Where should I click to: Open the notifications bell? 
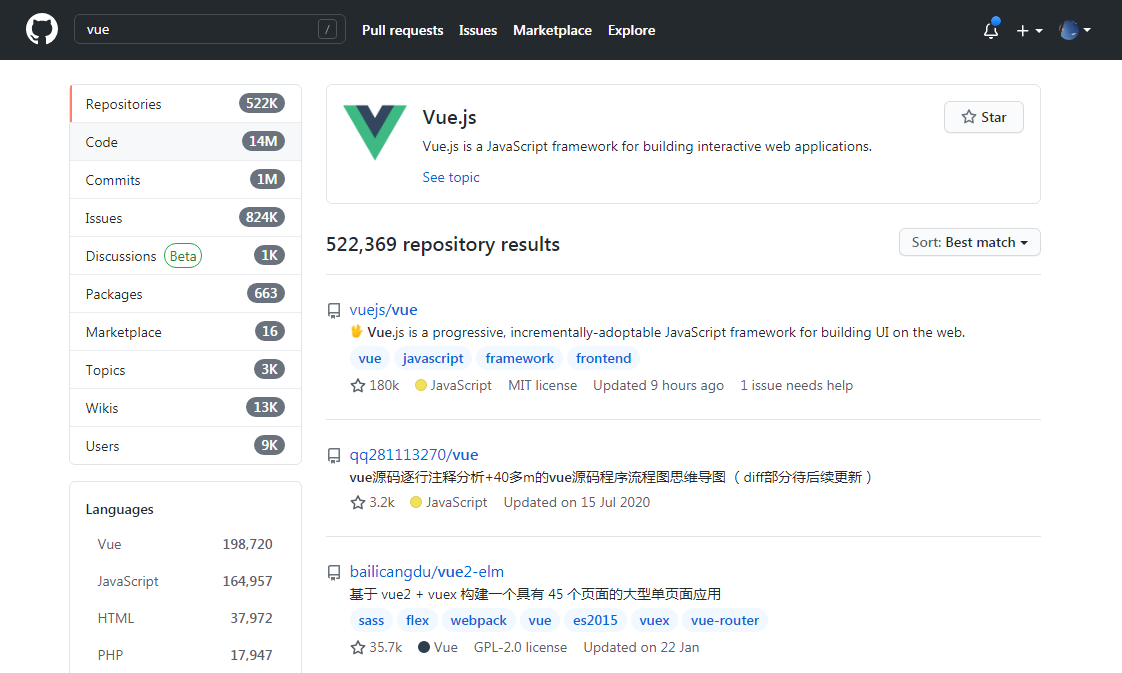pos(990,31)
